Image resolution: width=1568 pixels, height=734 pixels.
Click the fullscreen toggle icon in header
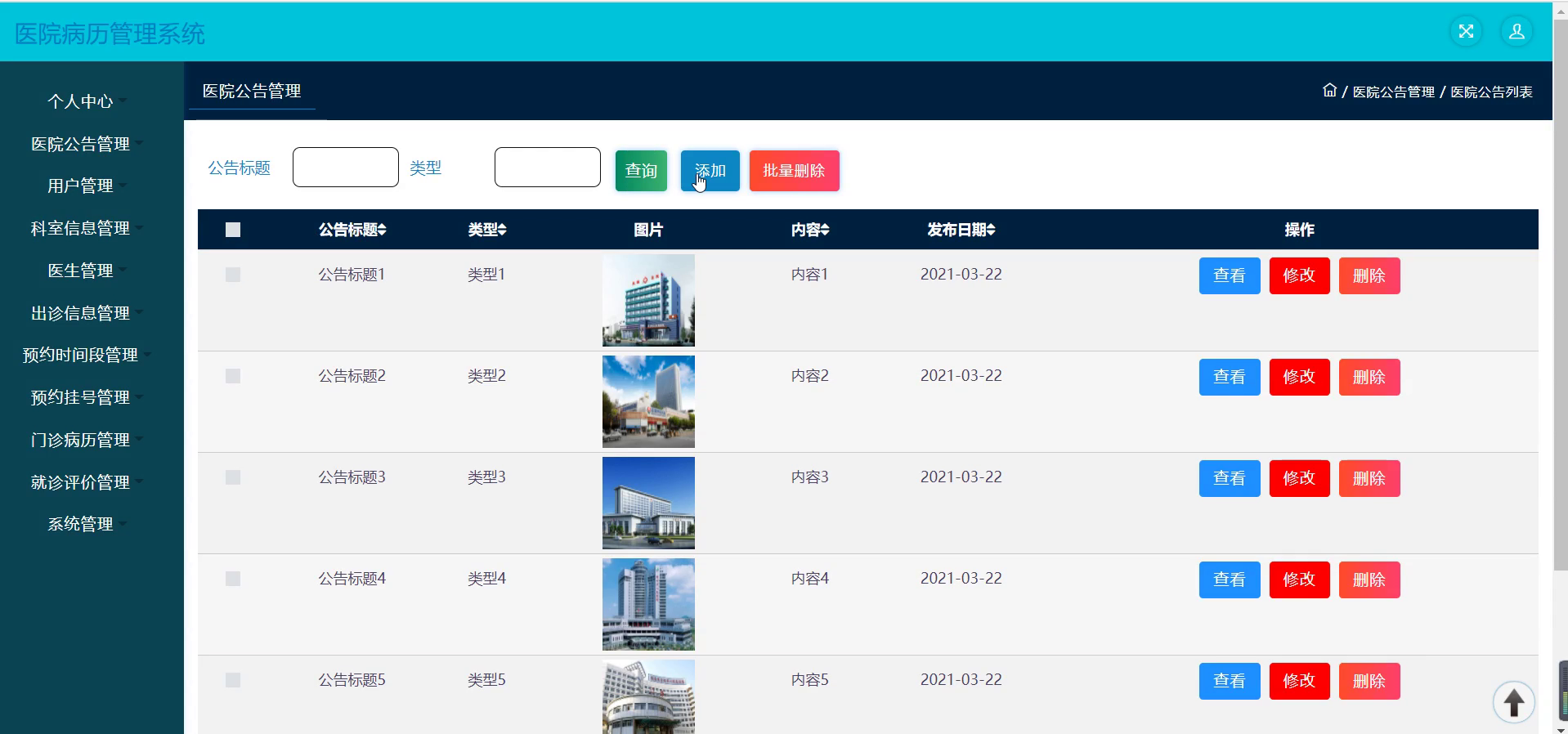pos(1466,32)
